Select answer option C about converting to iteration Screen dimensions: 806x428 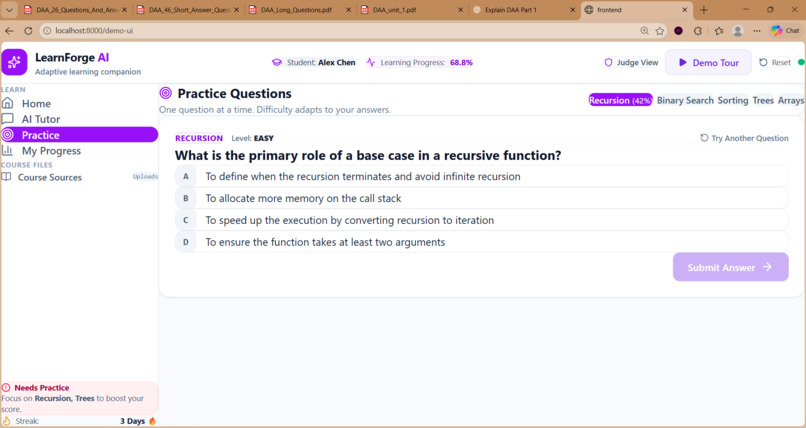pyautogui.click(x=481, y=220)
